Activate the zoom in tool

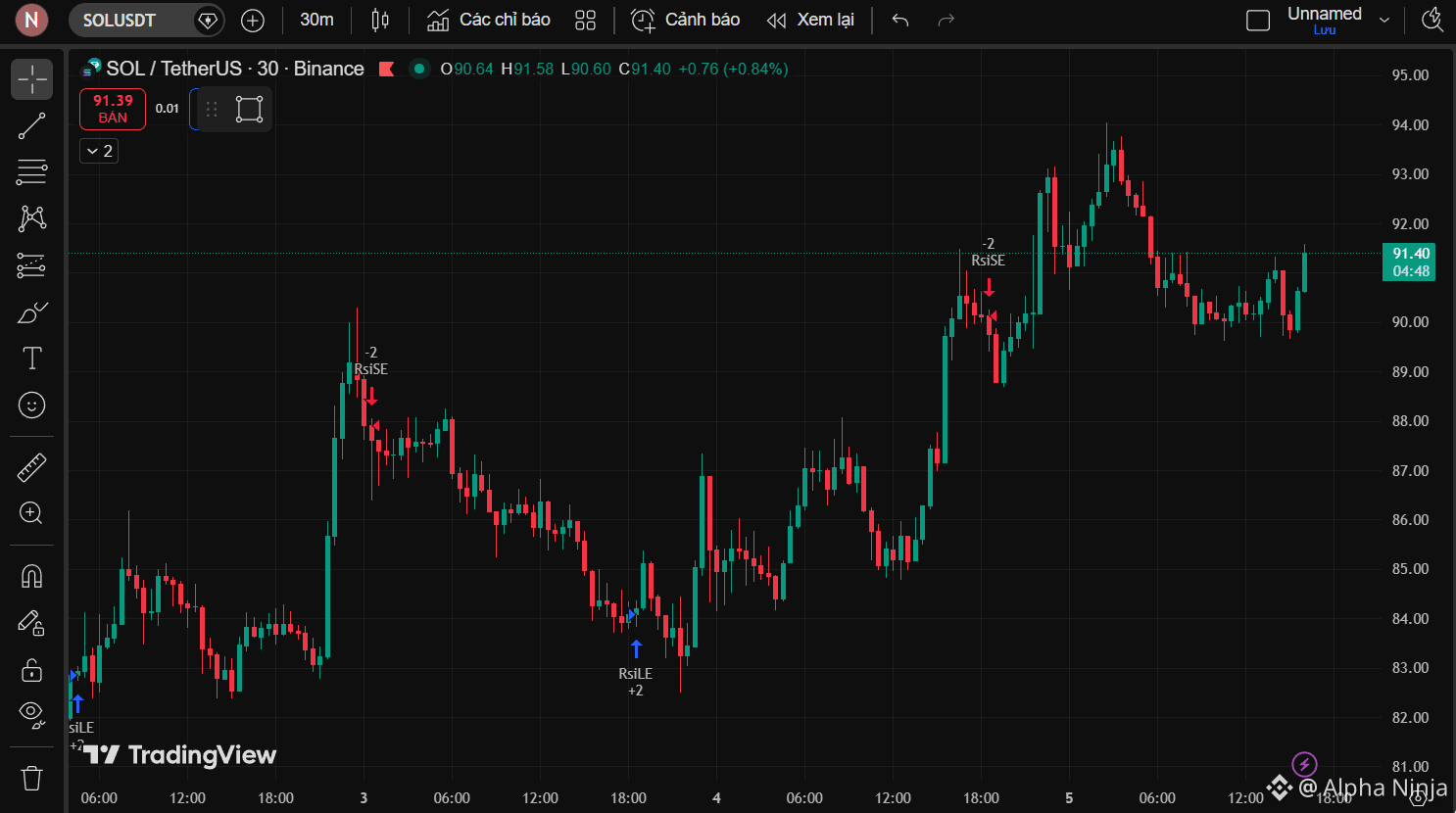(x=32, y=513)
